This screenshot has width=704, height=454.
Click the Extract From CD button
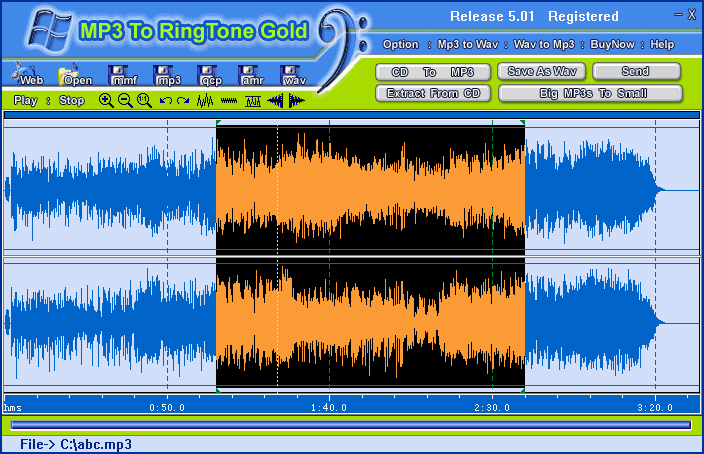(433, 93)
